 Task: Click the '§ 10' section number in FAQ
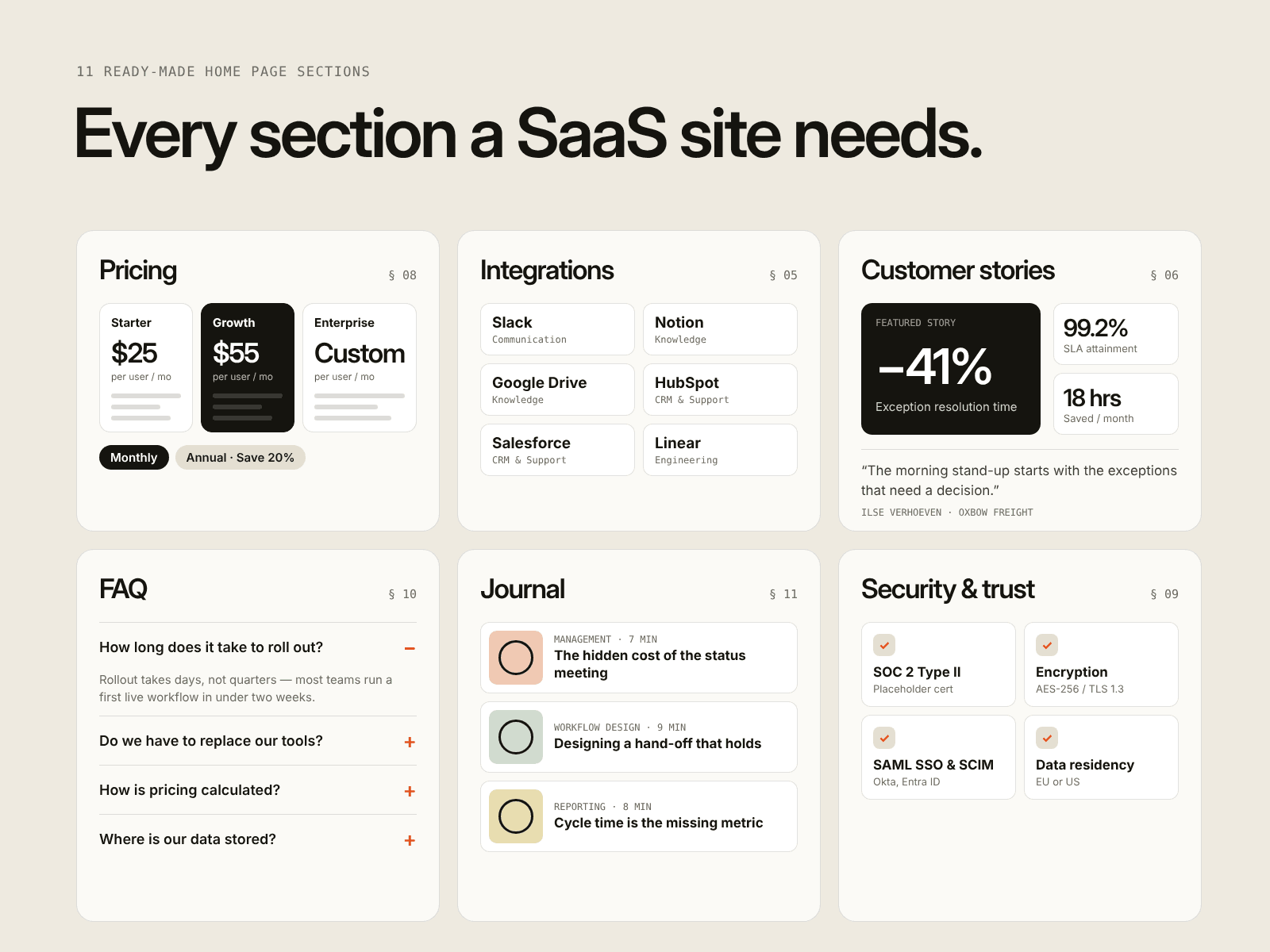coord(402,594)
